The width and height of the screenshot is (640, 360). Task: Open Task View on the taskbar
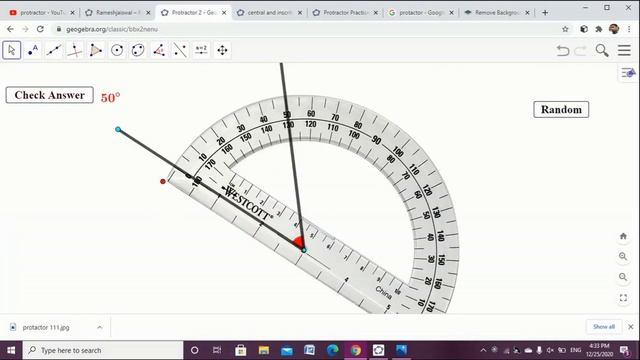coord(217,350)
